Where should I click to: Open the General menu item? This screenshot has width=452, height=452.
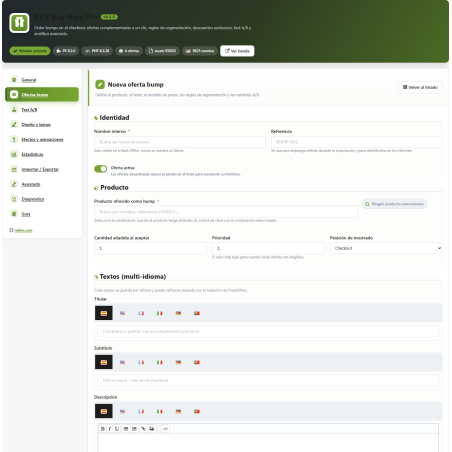point(42,80)
